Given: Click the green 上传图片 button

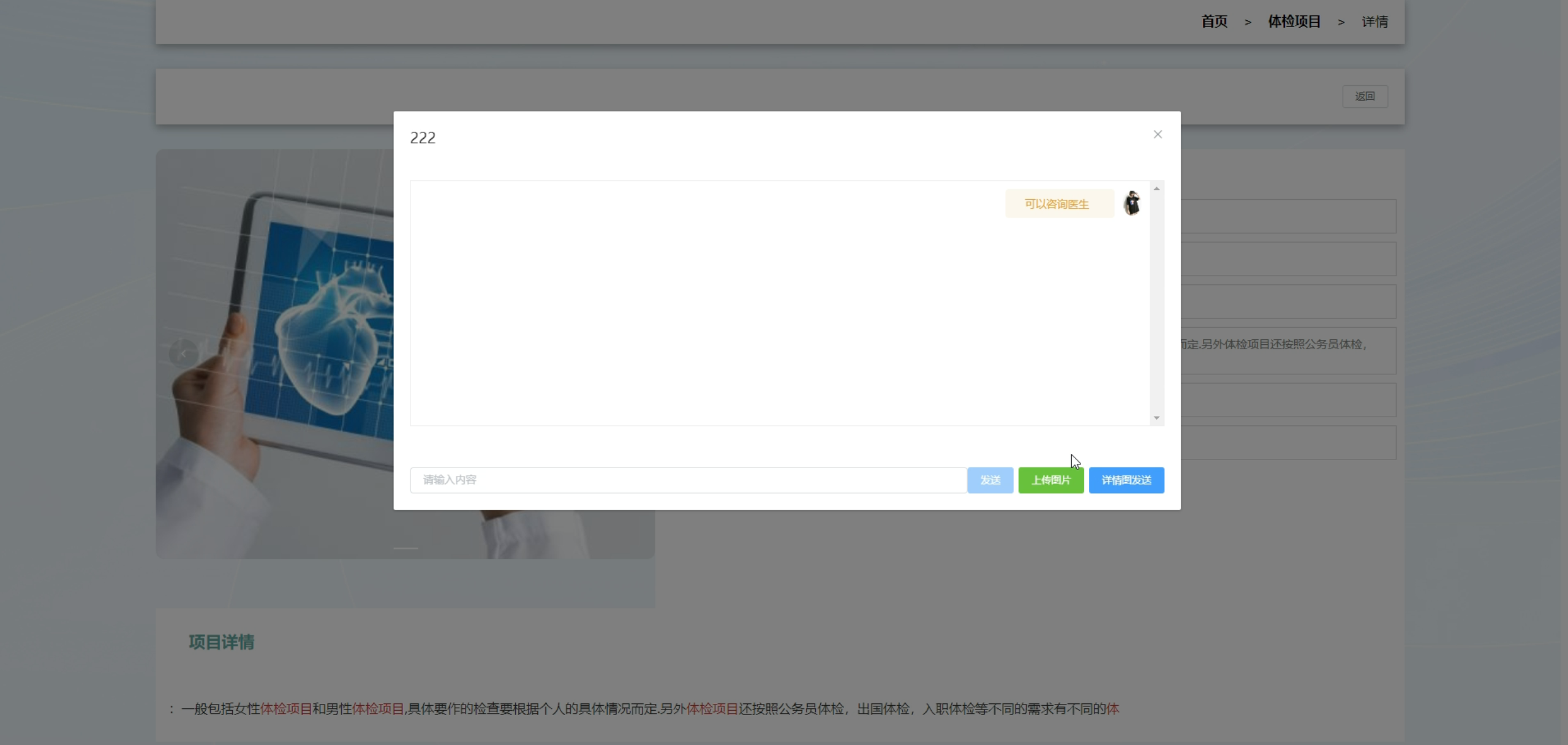Looking at the screenshot, I should coord(1050,480).
